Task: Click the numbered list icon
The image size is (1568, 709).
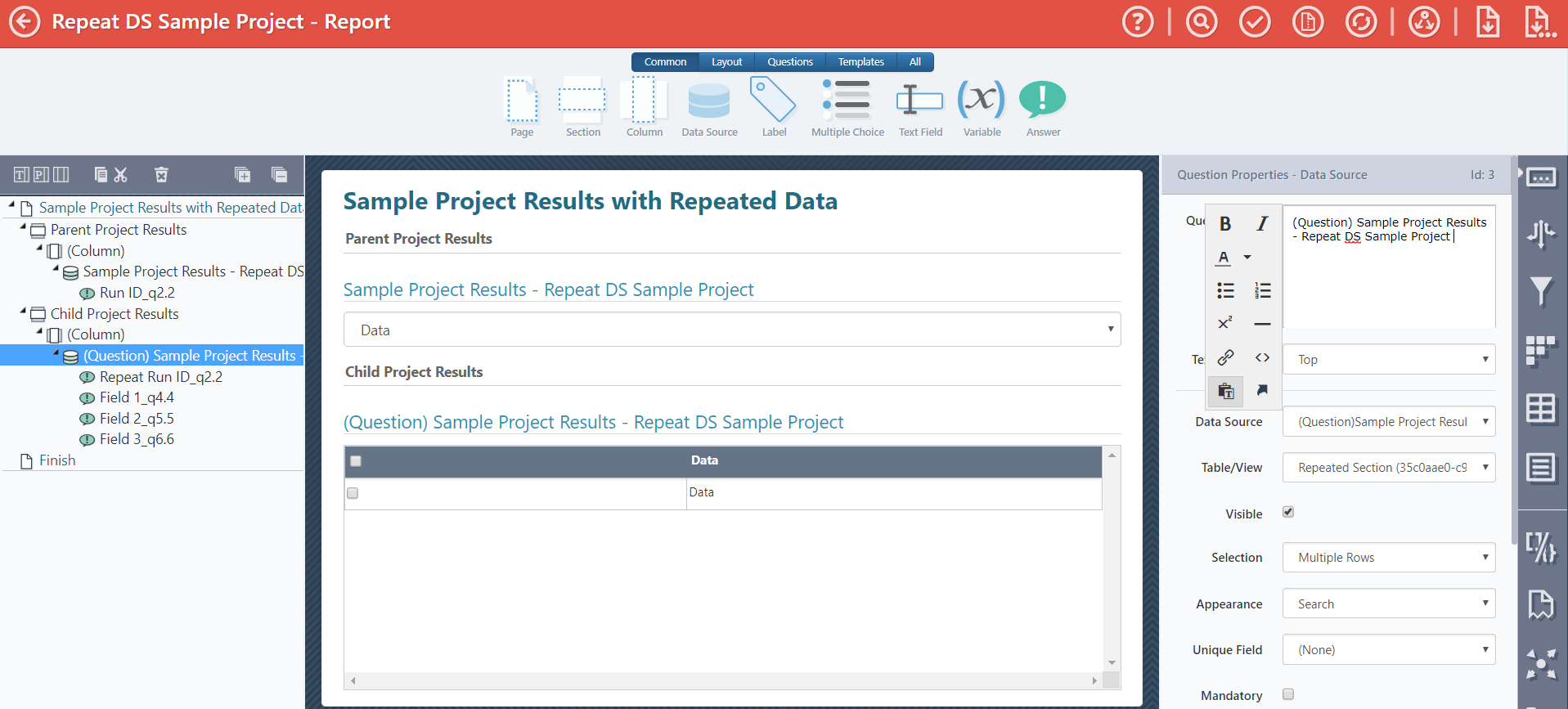Action: 1262,290
